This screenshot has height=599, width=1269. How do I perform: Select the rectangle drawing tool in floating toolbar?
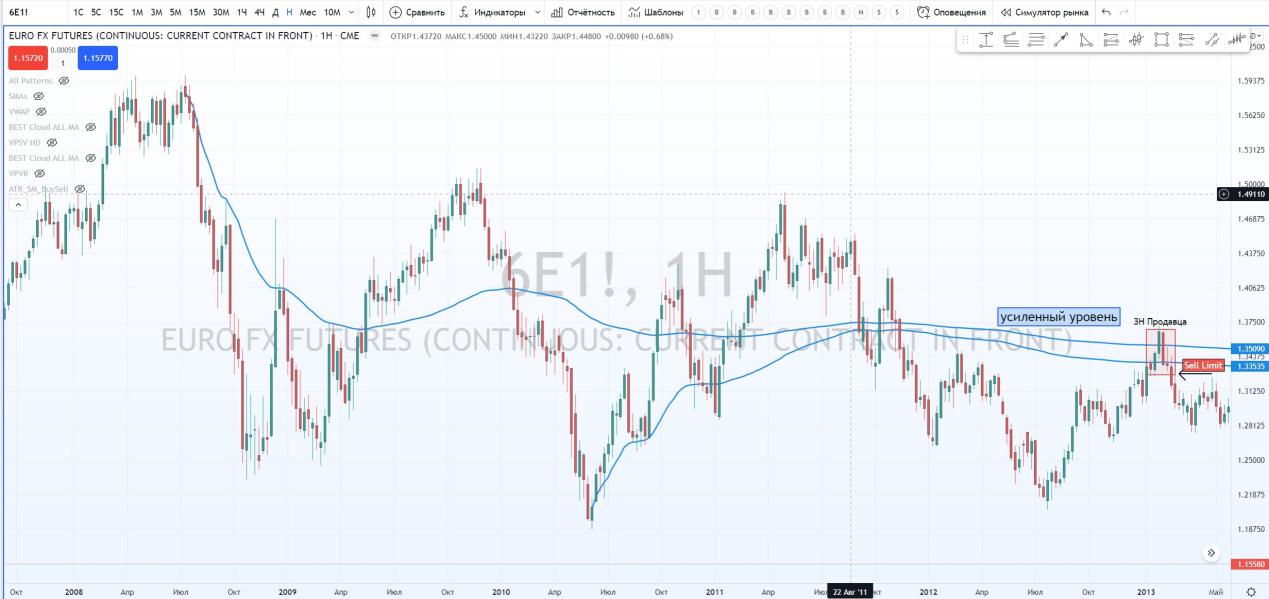[1161, 40]
